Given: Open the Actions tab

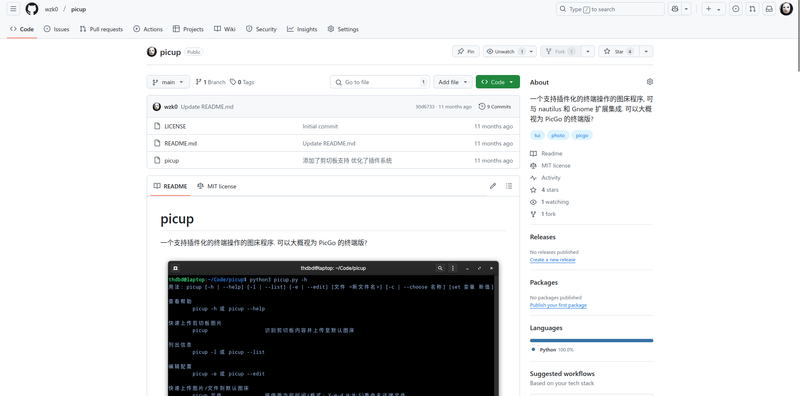Looking at the screenshot, I should click(148, 29).
